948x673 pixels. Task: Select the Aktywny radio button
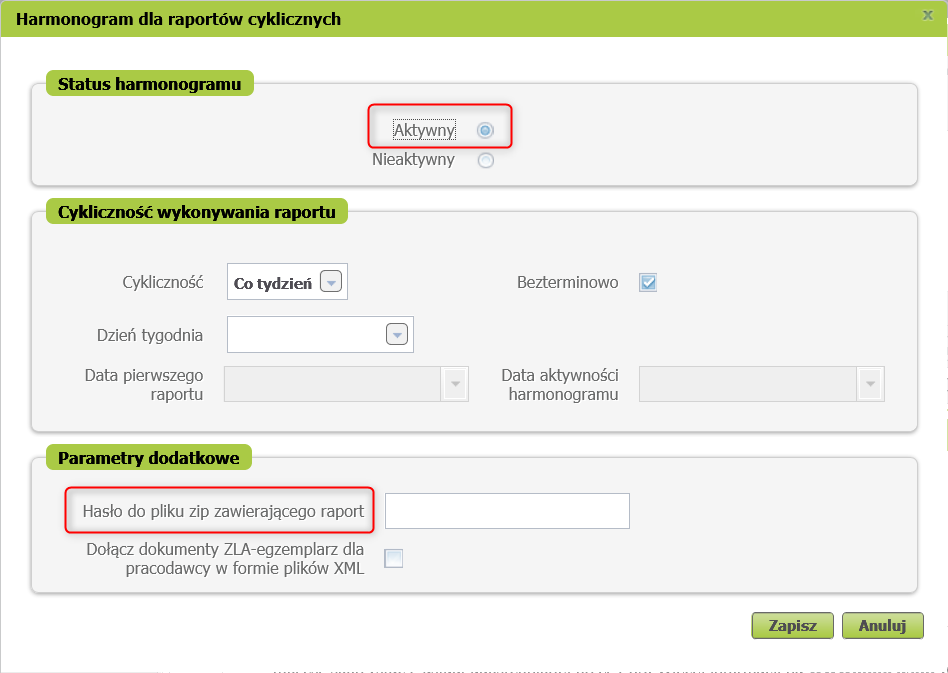click(485, 130)
